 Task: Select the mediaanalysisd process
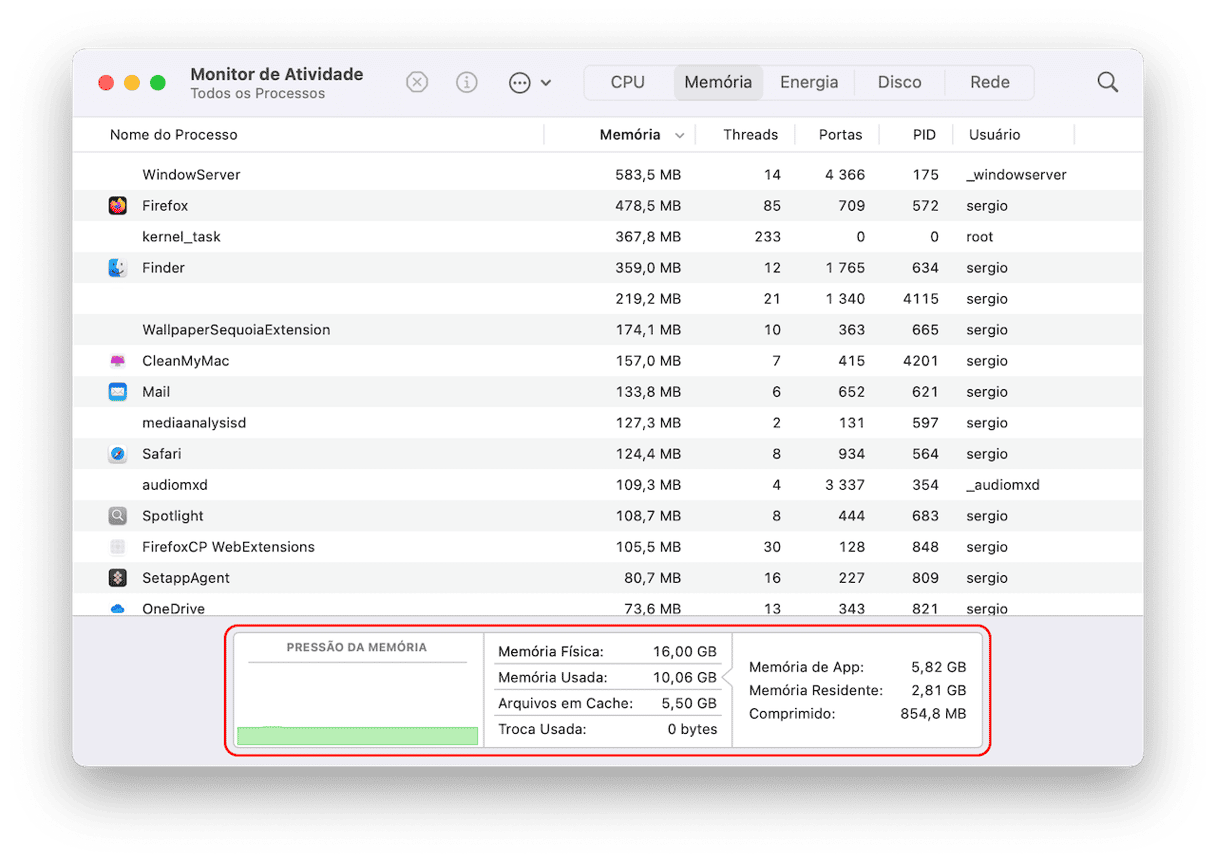(x=194, y=423)
